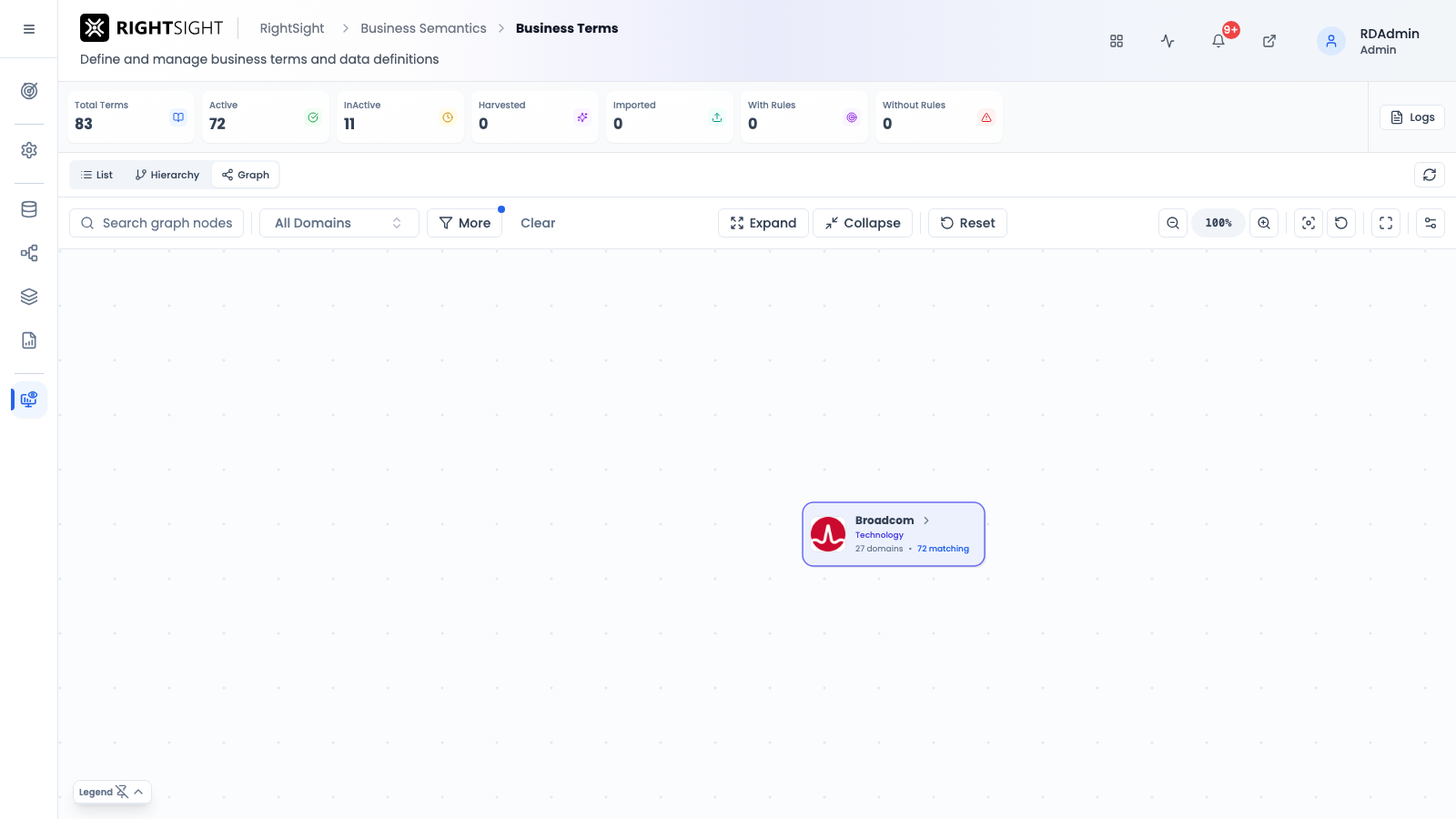Click the fit-to-view focus icon
The width and height of the screenshot is (1456, 819).
pyautogui.click(x=1309, y=223)
